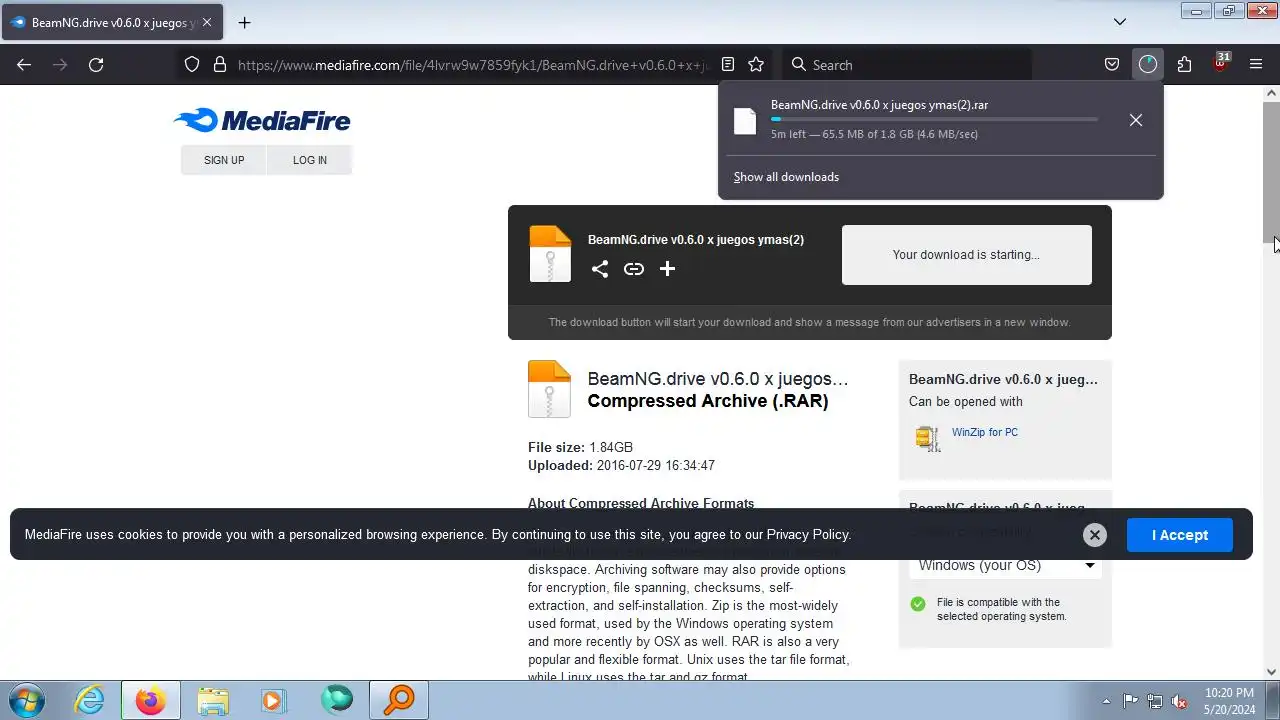1280x720 pixels.
Task: Click the download progress bar
Action: pyautogui.click(x=934, y=119)
